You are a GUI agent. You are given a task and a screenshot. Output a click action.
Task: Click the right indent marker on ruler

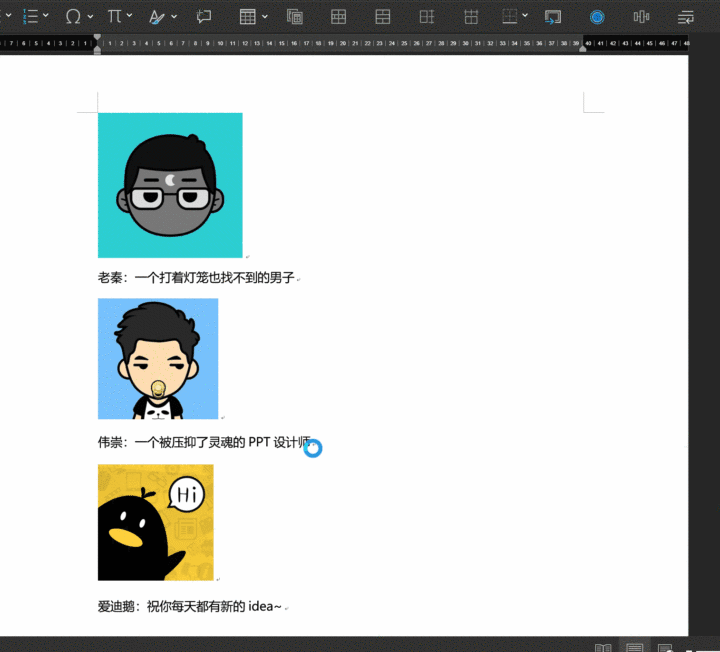tap(583, 48)
